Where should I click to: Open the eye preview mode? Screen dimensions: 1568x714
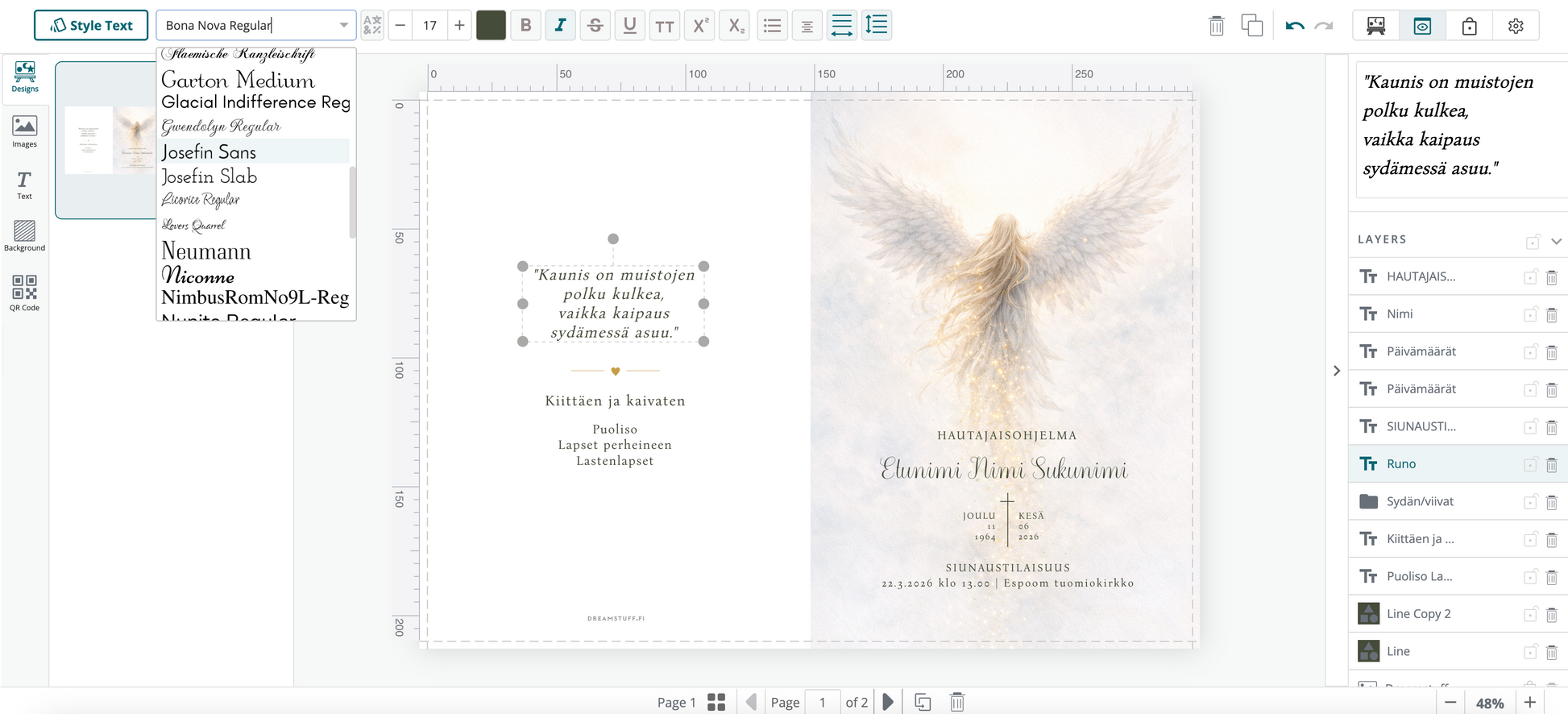click(1422, 26)
